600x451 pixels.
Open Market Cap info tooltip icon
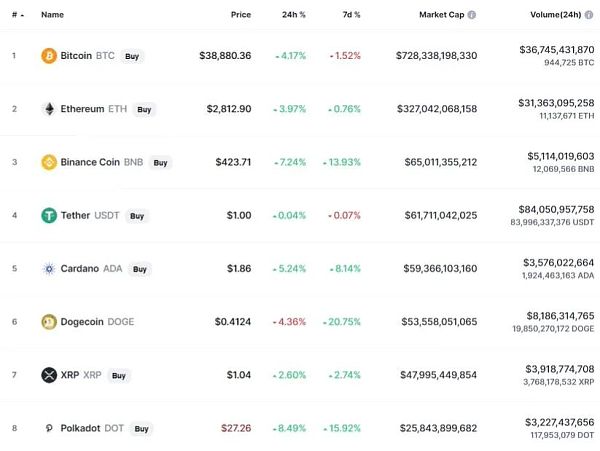click(472, 15)
